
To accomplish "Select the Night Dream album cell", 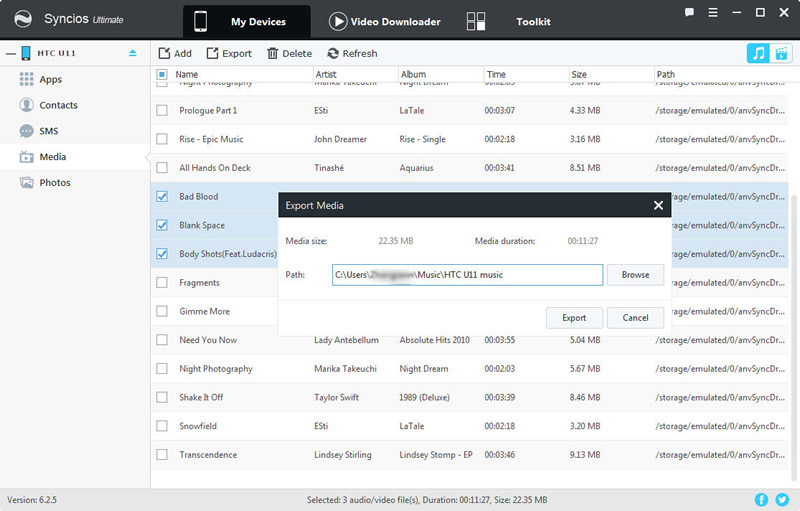I will click(x=423, y=369).
